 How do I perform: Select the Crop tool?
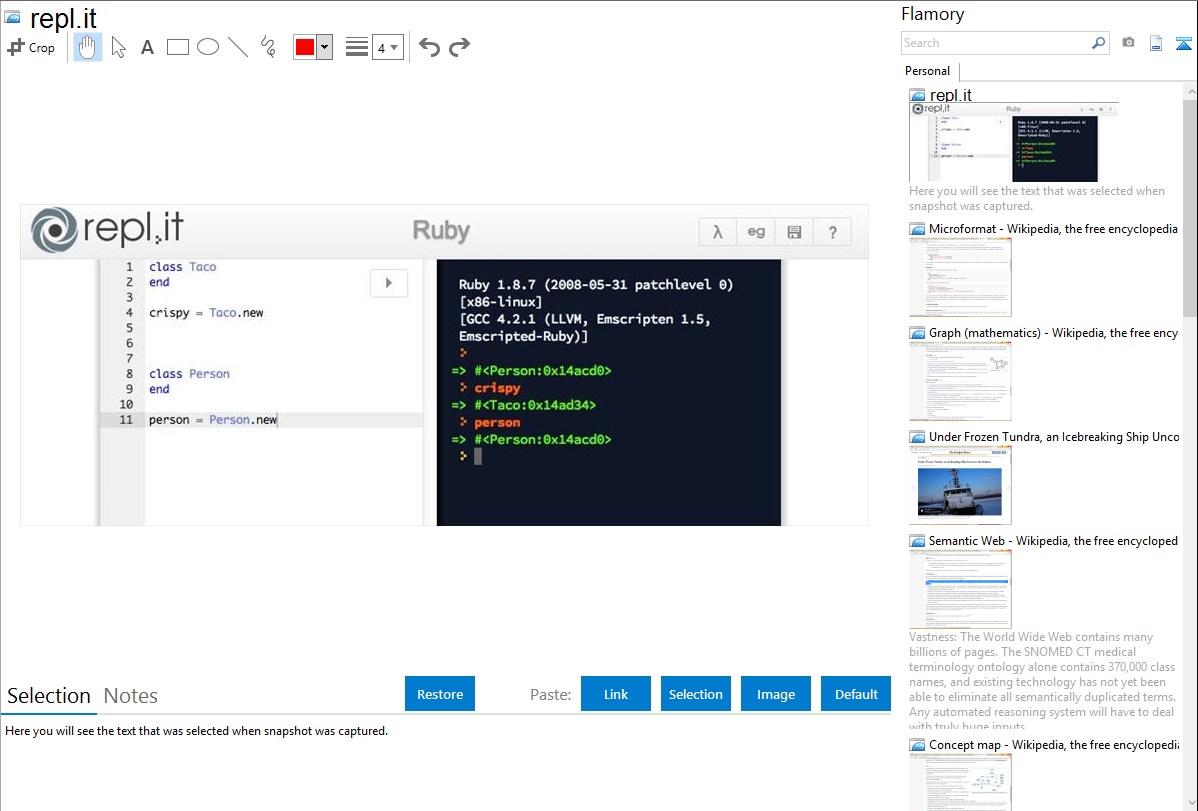click(31, 47)
